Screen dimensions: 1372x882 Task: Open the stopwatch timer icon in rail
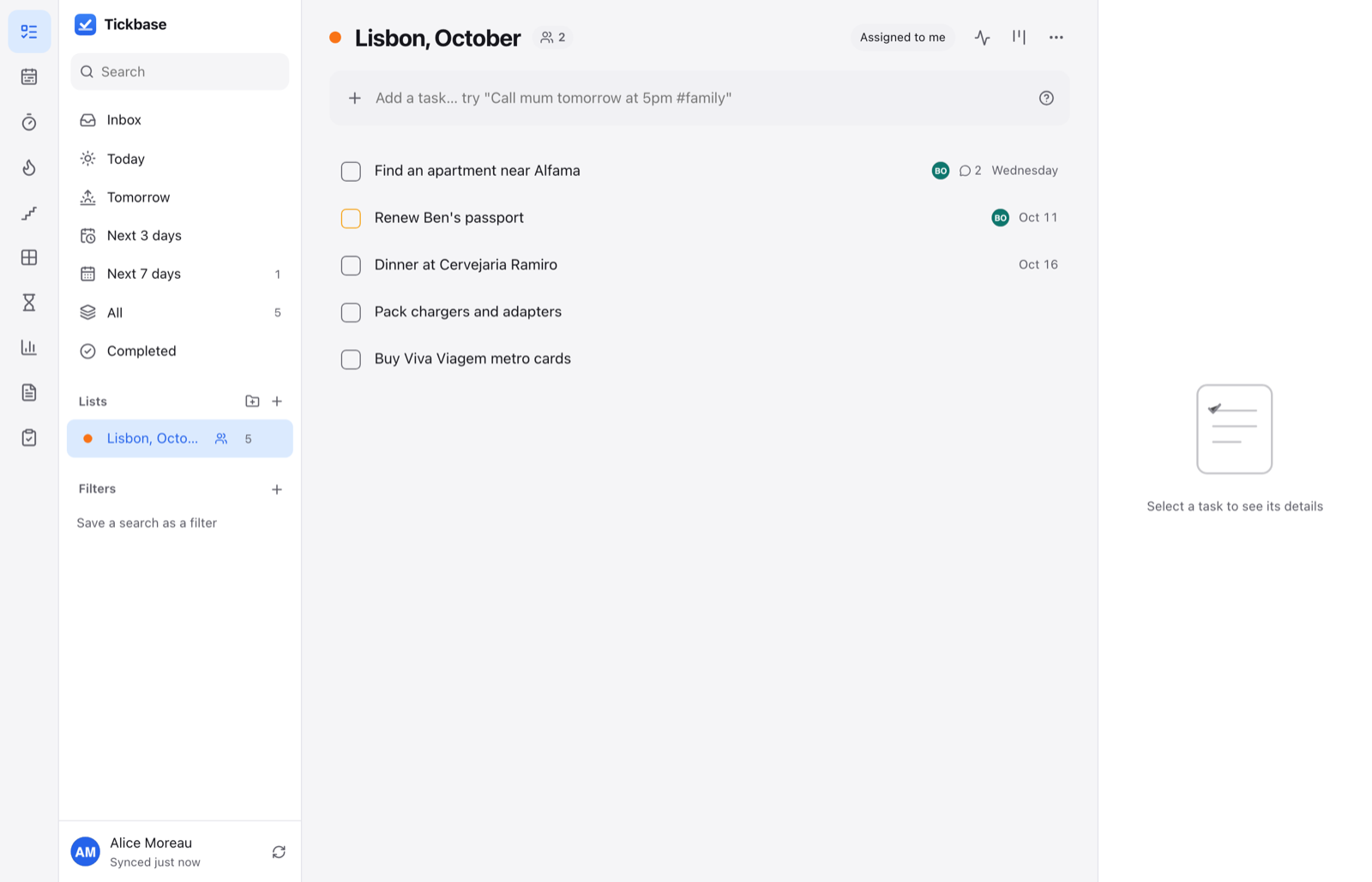(29, 122)
